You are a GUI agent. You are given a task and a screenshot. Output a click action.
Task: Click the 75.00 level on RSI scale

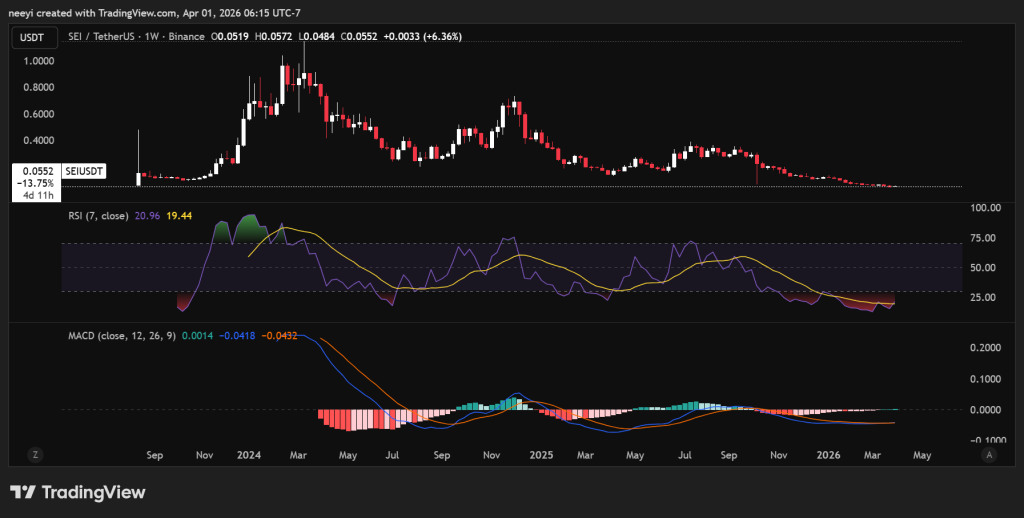986,238
